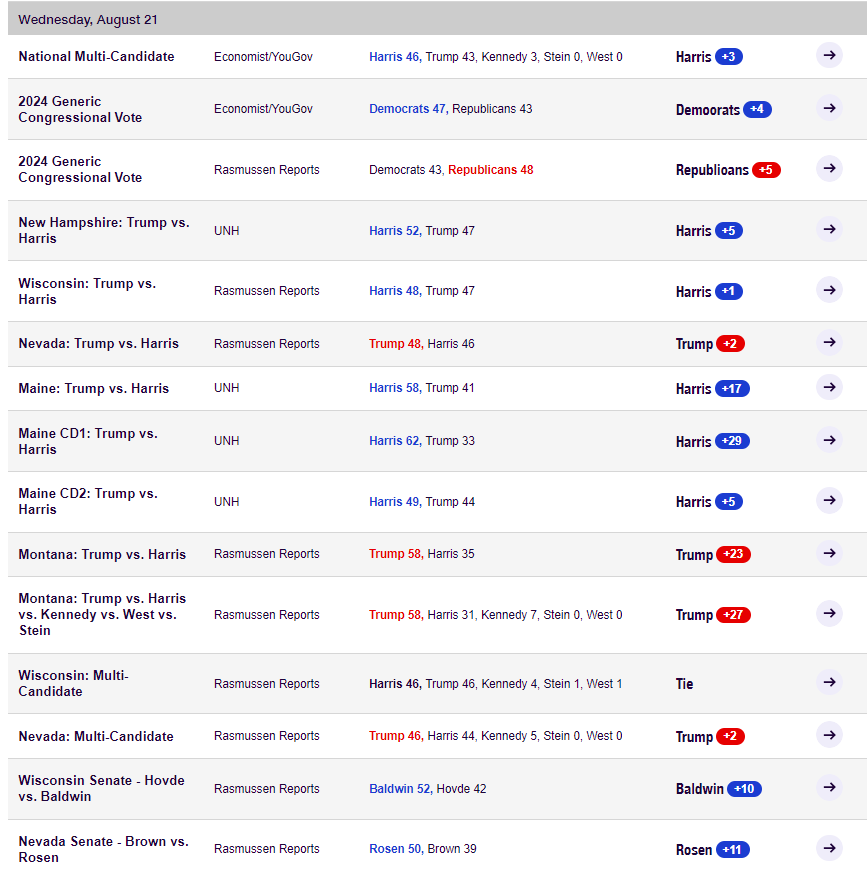Click the Tie spread in Wisconsin Multi-Candidate row

[685, 683]
